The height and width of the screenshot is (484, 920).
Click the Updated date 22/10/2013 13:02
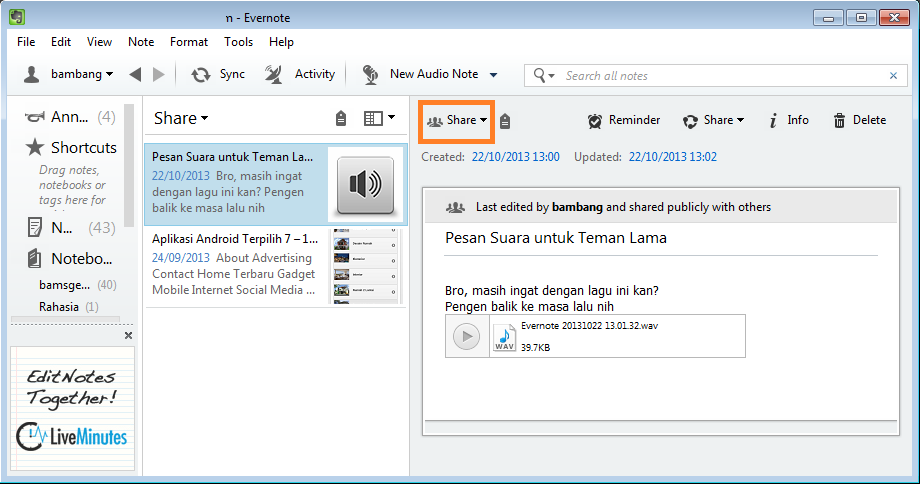tap(672, 157)
